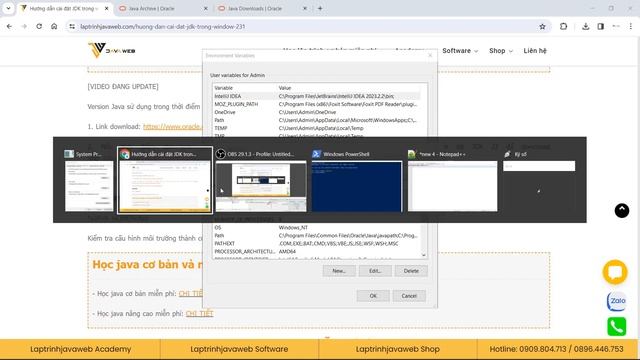The height and width of the screenshot is (360, 640).
Task: Click the Hotline phone number footer
Action: [556, 349]
